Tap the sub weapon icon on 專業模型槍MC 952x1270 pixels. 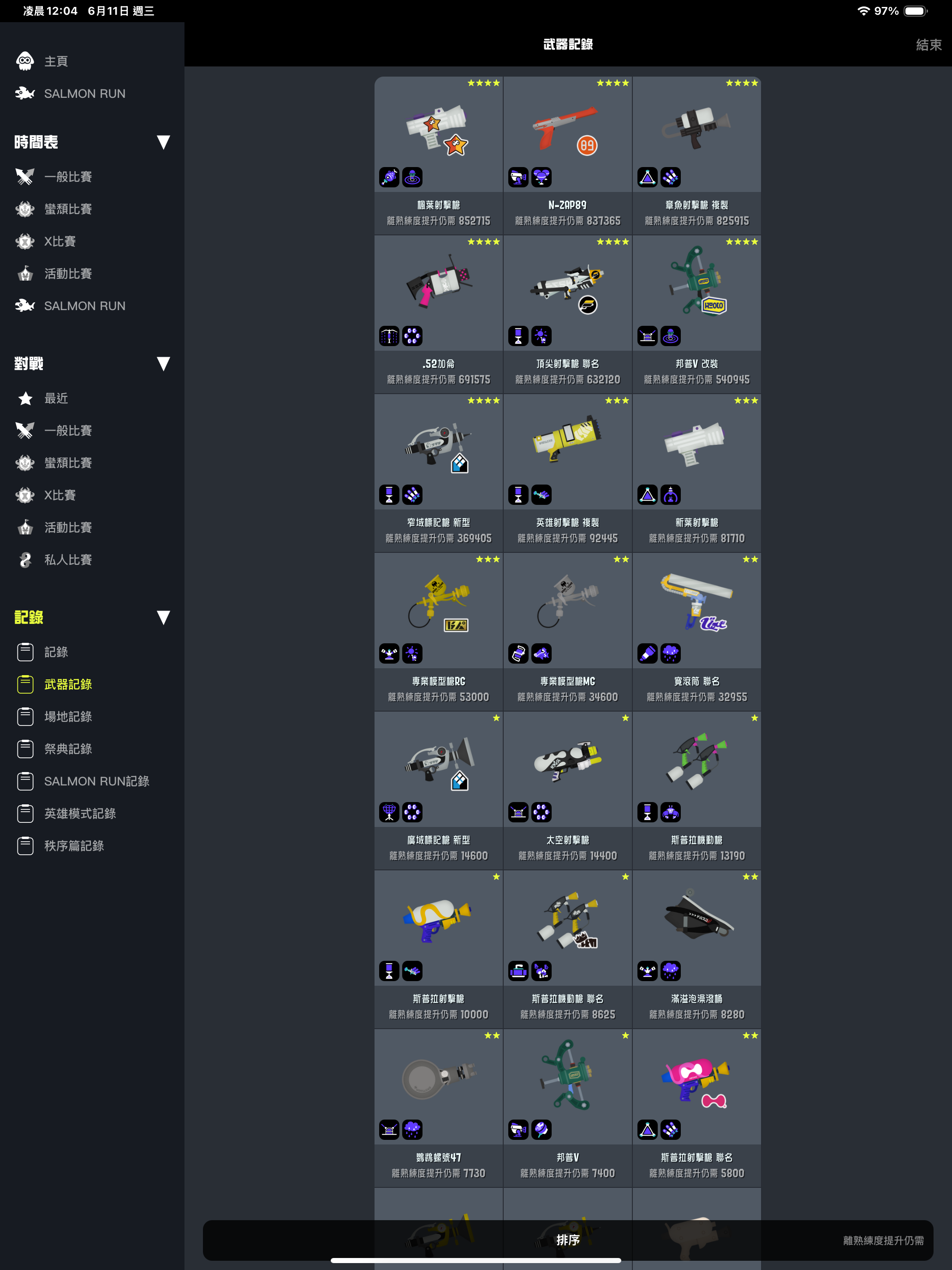(x=518, y=653)
